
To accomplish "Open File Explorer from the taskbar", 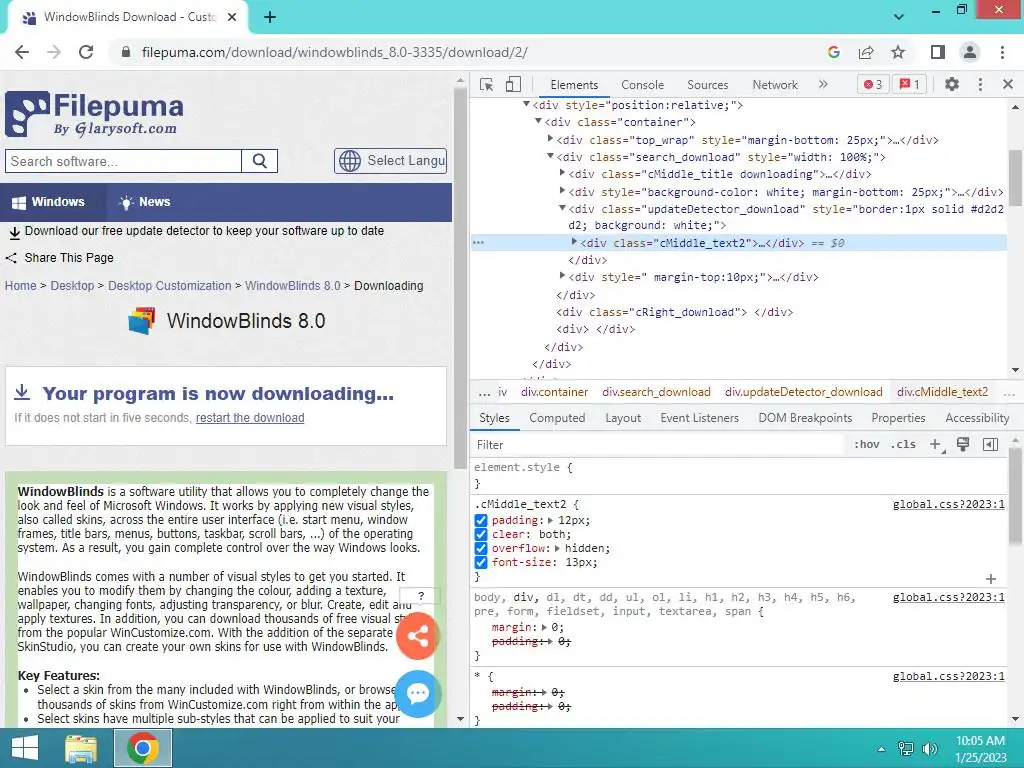I will pyautogui.click(x=82, y=748).
